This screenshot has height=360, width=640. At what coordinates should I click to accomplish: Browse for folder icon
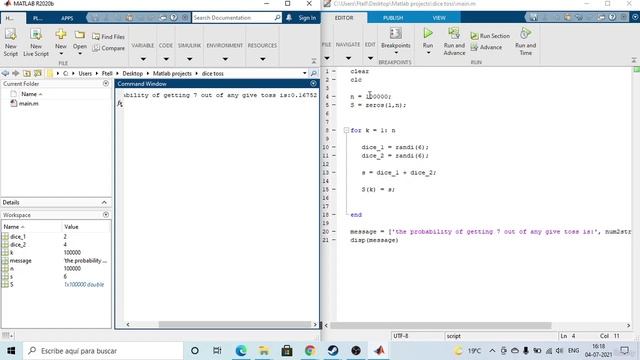(x=38, y=73)
